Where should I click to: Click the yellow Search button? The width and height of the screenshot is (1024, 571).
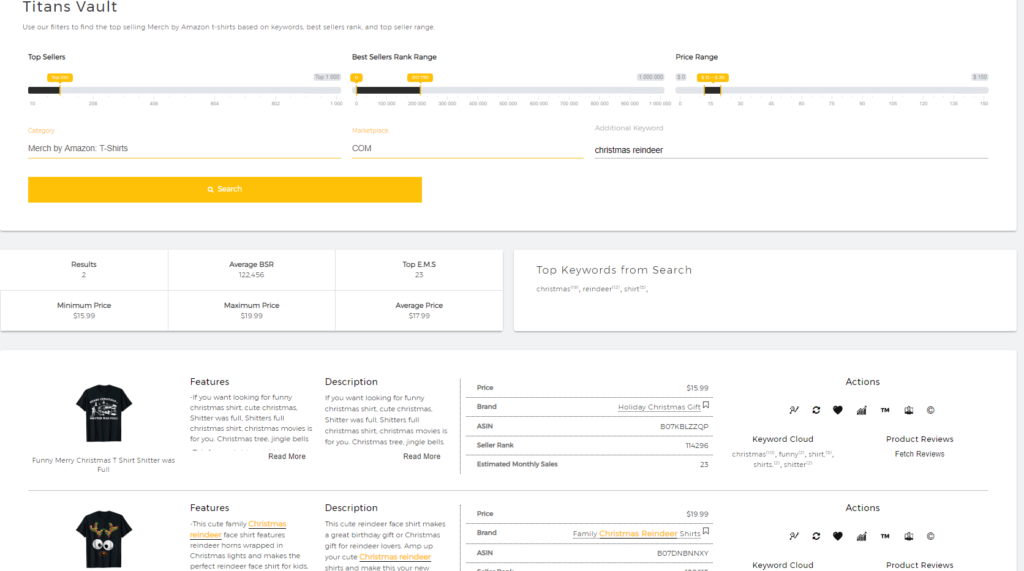[225, 189]
